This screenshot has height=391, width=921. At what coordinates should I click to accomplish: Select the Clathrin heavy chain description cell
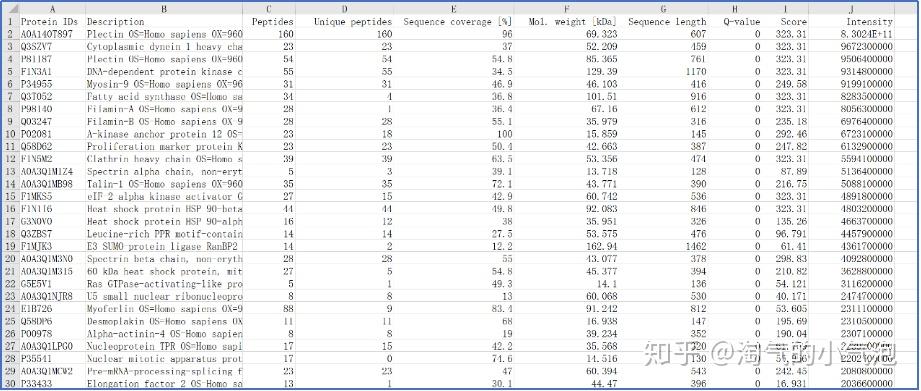point(164,159)
